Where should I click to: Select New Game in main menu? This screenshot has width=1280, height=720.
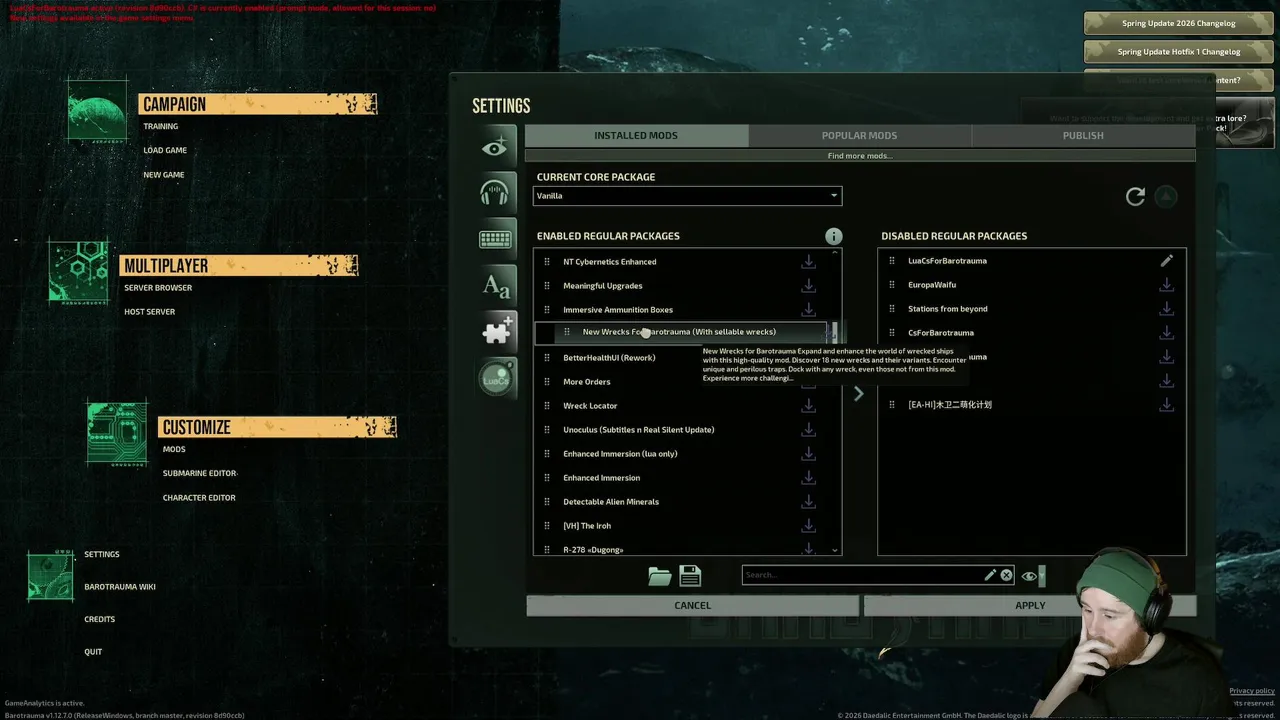pyautogui.click(x=164, y=175)
